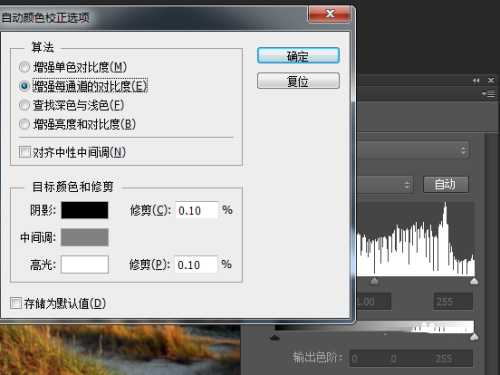Image resolution: width=500 pixels, height=375 pixels.
Task: Click the 复位 button
Action: coord(298,81)
